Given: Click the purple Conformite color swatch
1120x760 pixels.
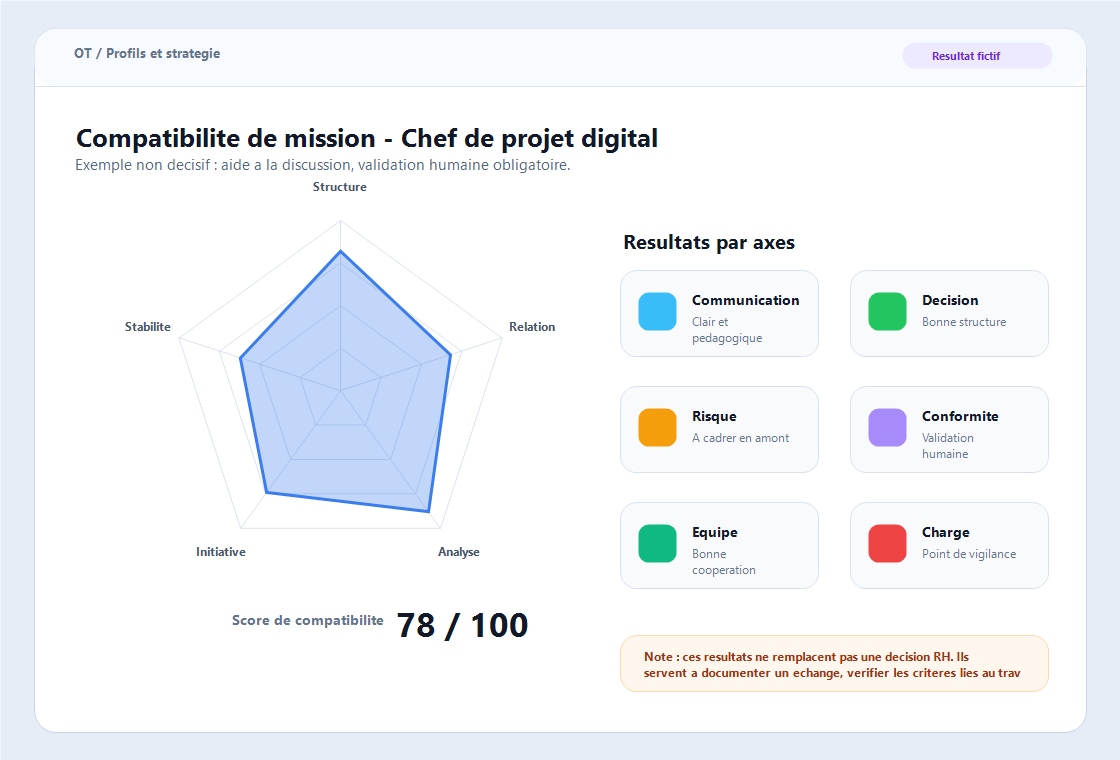Looking at the screenshot, I should tap(887, 427).
